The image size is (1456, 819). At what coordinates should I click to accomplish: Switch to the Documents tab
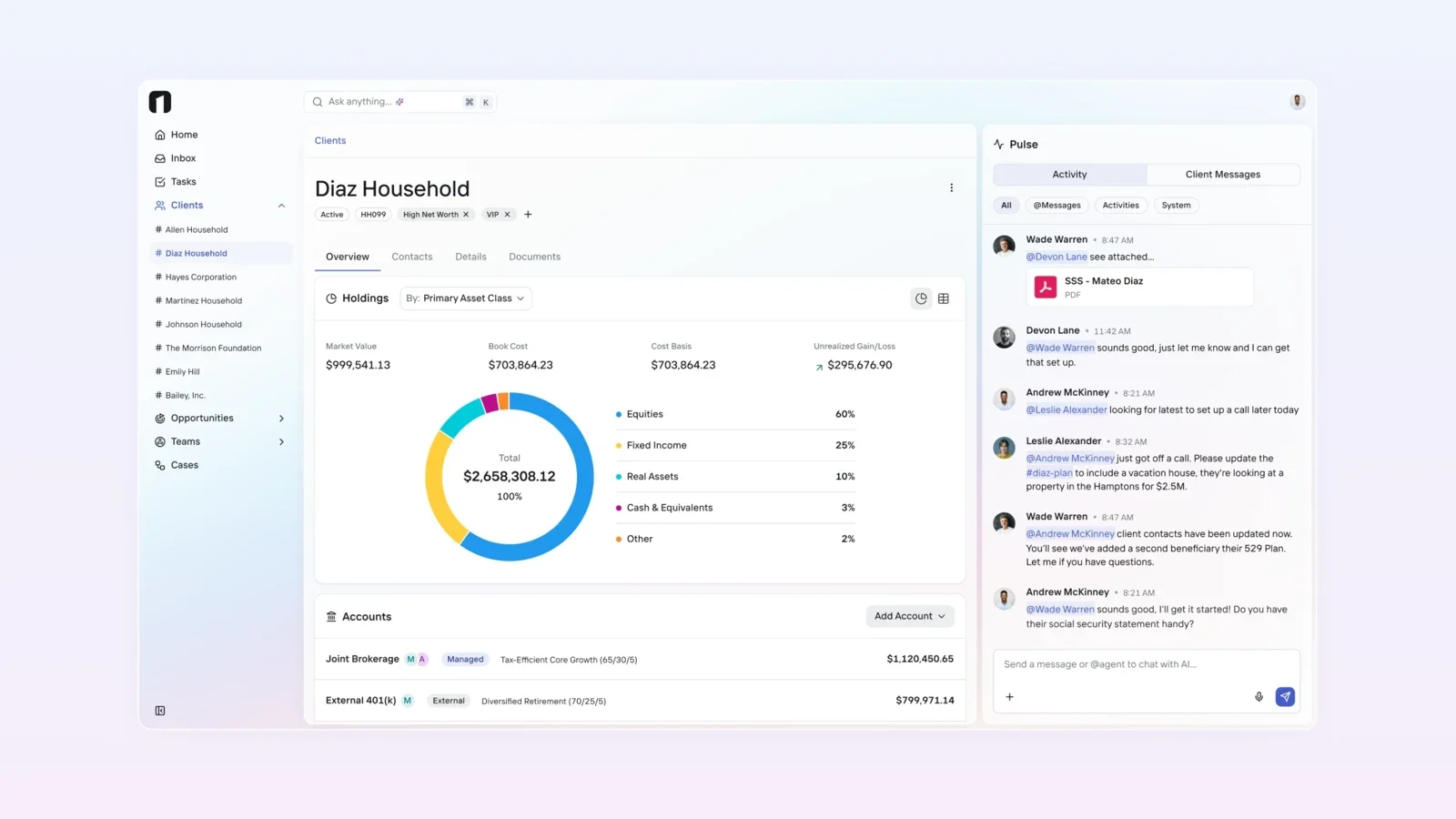[535, 257]
